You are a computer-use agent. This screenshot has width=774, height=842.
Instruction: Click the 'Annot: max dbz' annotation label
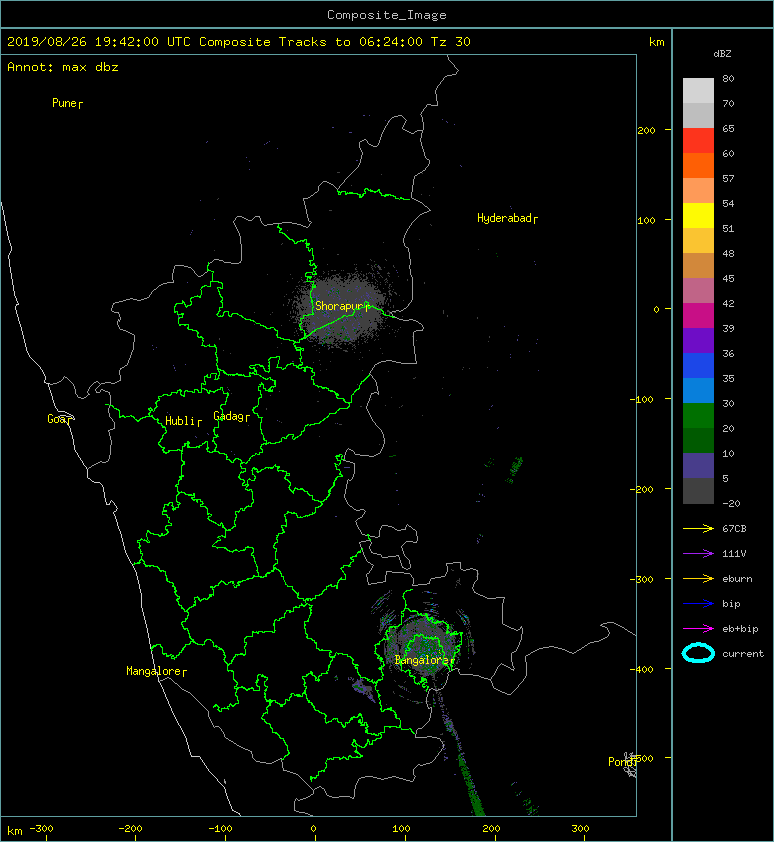(63, 67)
